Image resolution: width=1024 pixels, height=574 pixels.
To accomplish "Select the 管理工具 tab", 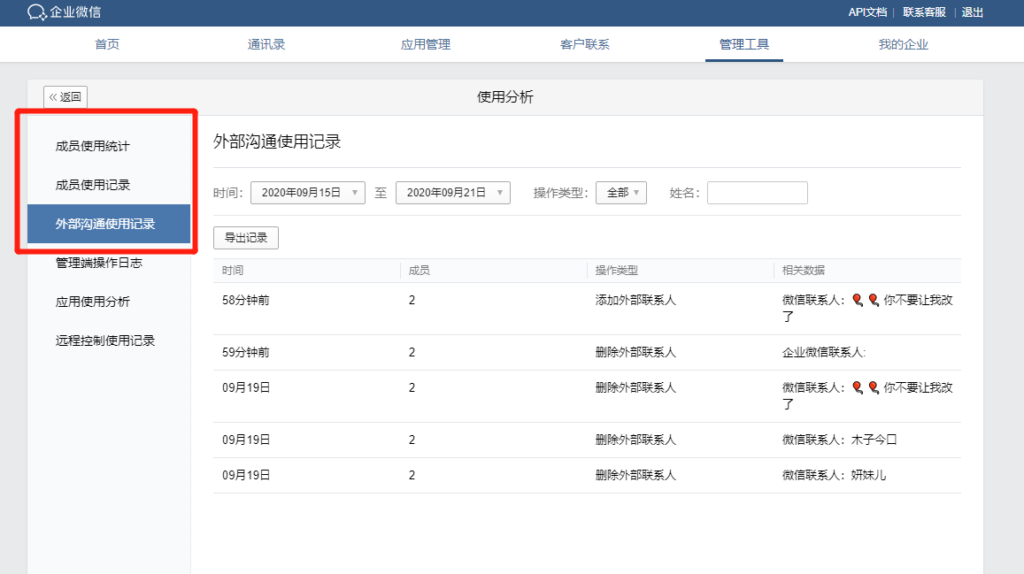I will 744,45.
